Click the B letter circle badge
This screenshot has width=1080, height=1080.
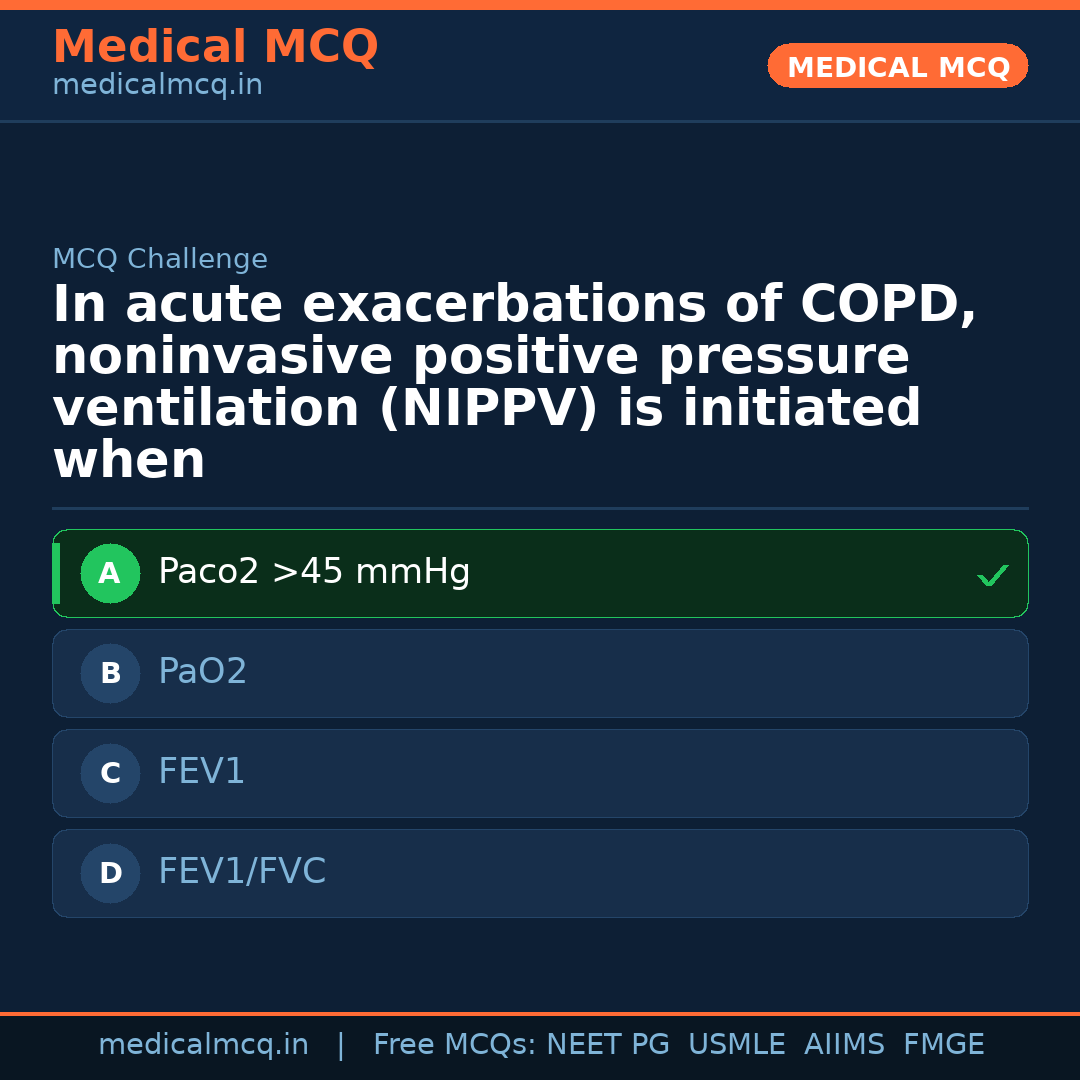[110, 674]
